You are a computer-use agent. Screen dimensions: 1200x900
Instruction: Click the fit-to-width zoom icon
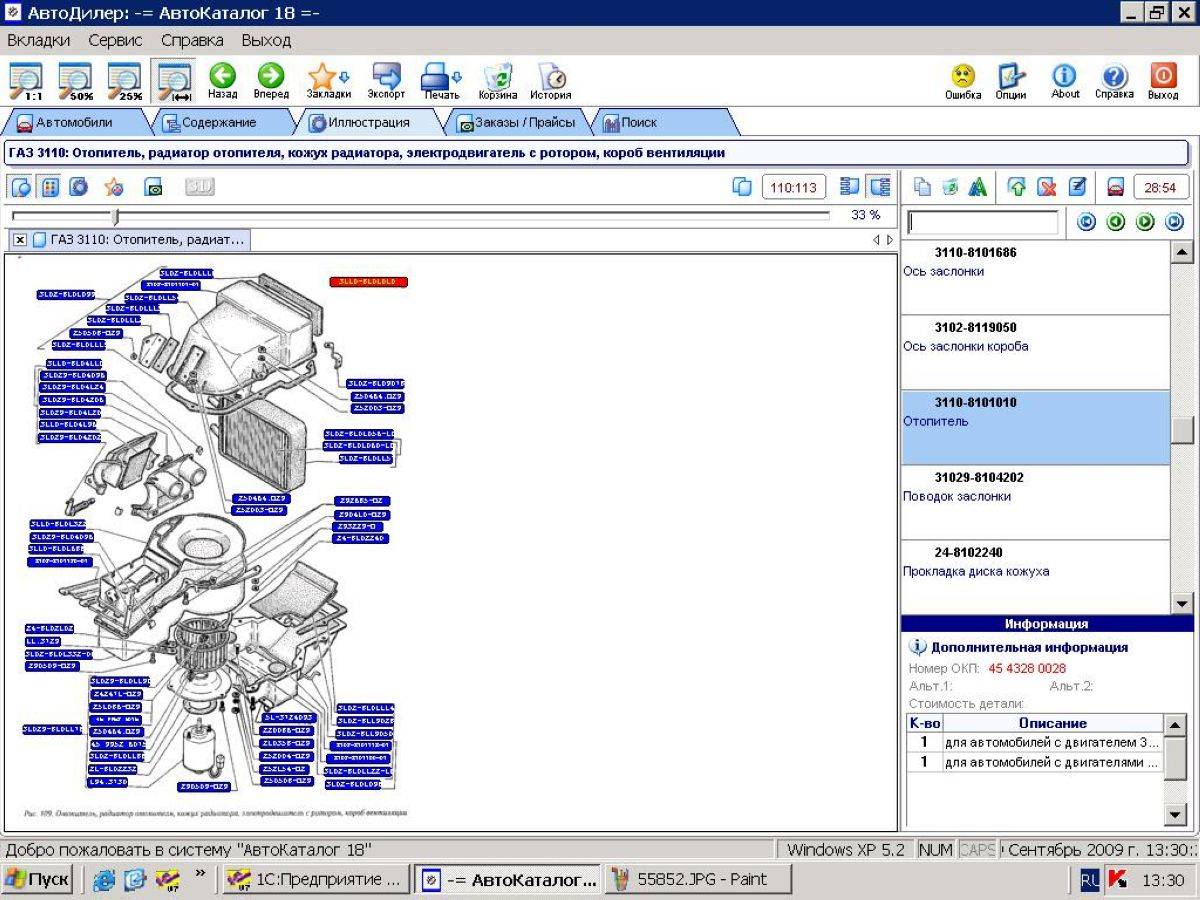click(x=174, y=80)
